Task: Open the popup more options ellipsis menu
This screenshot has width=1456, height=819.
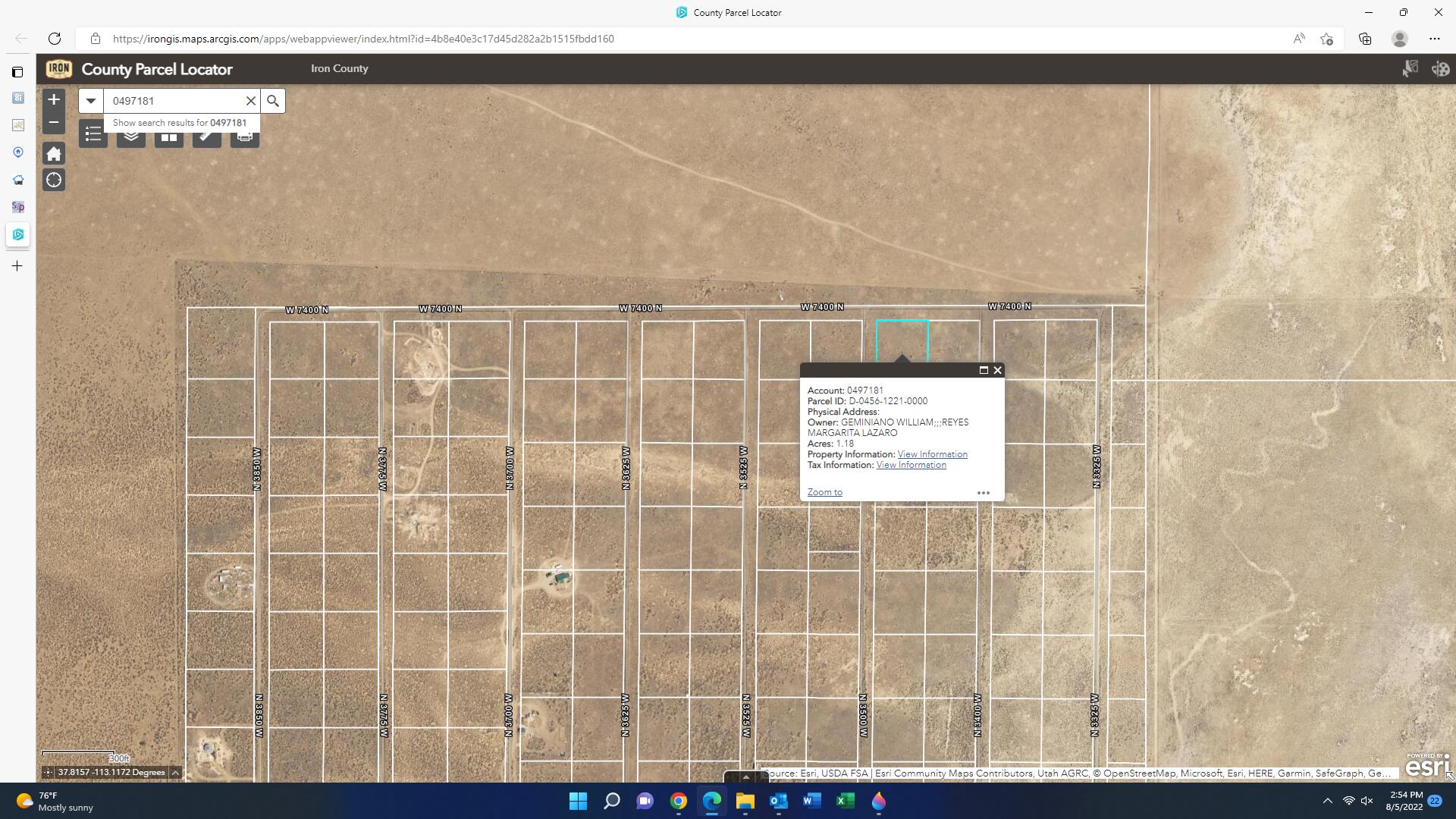Action: [x=984, y=492]
